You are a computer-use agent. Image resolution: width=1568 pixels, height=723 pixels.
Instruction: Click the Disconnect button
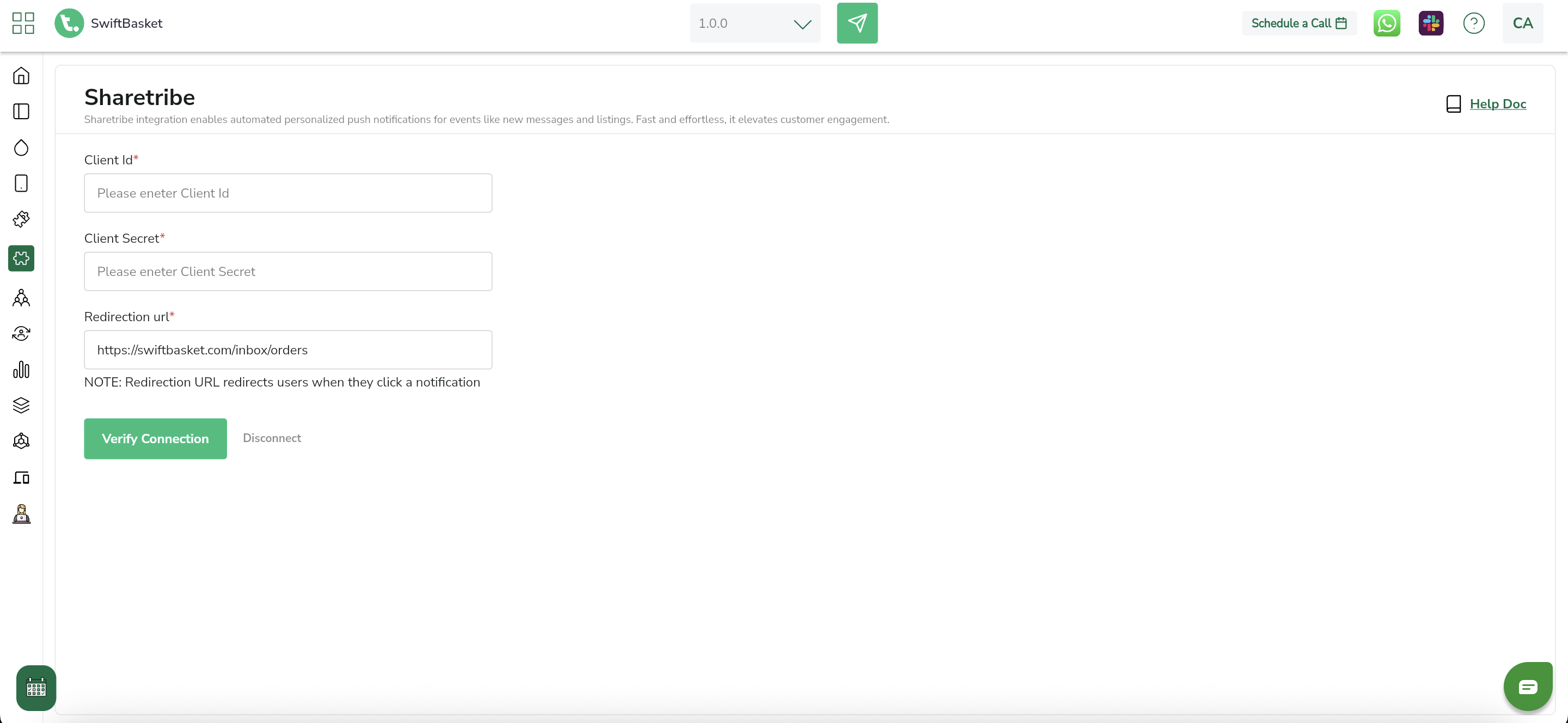click(272, 438)
